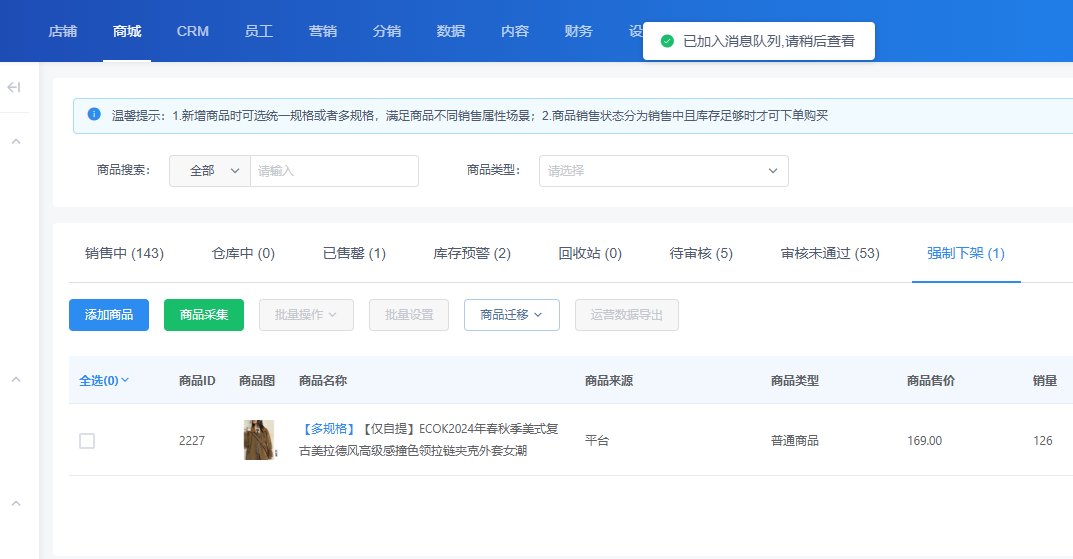The image size is (1073, 559).
Task: Open the 待审核 (5) tab
Action: (701, 254)
